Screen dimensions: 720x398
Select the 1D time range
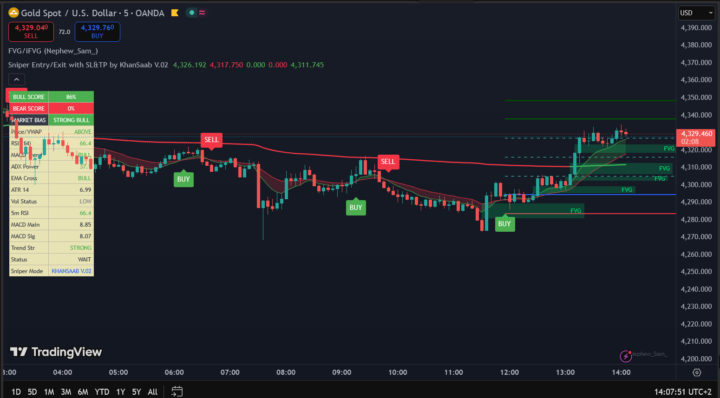coord(16,392)
